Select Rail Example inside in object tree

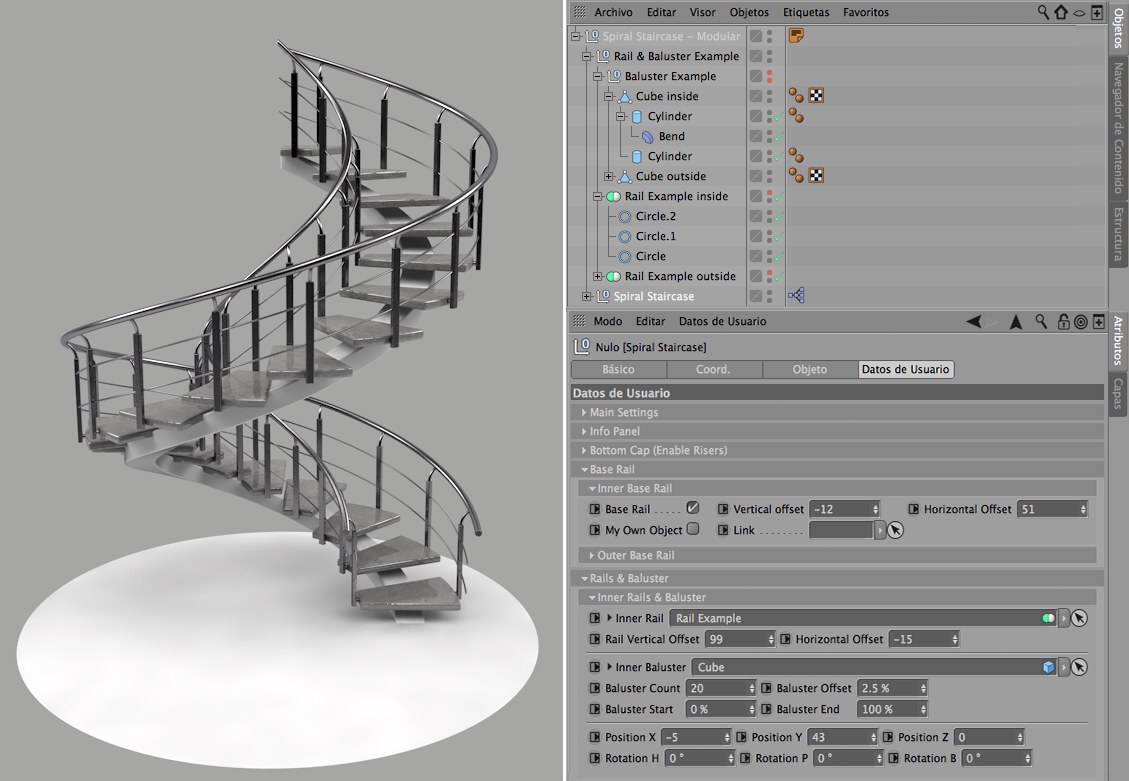pyautogui.click(x=676, y=196)
